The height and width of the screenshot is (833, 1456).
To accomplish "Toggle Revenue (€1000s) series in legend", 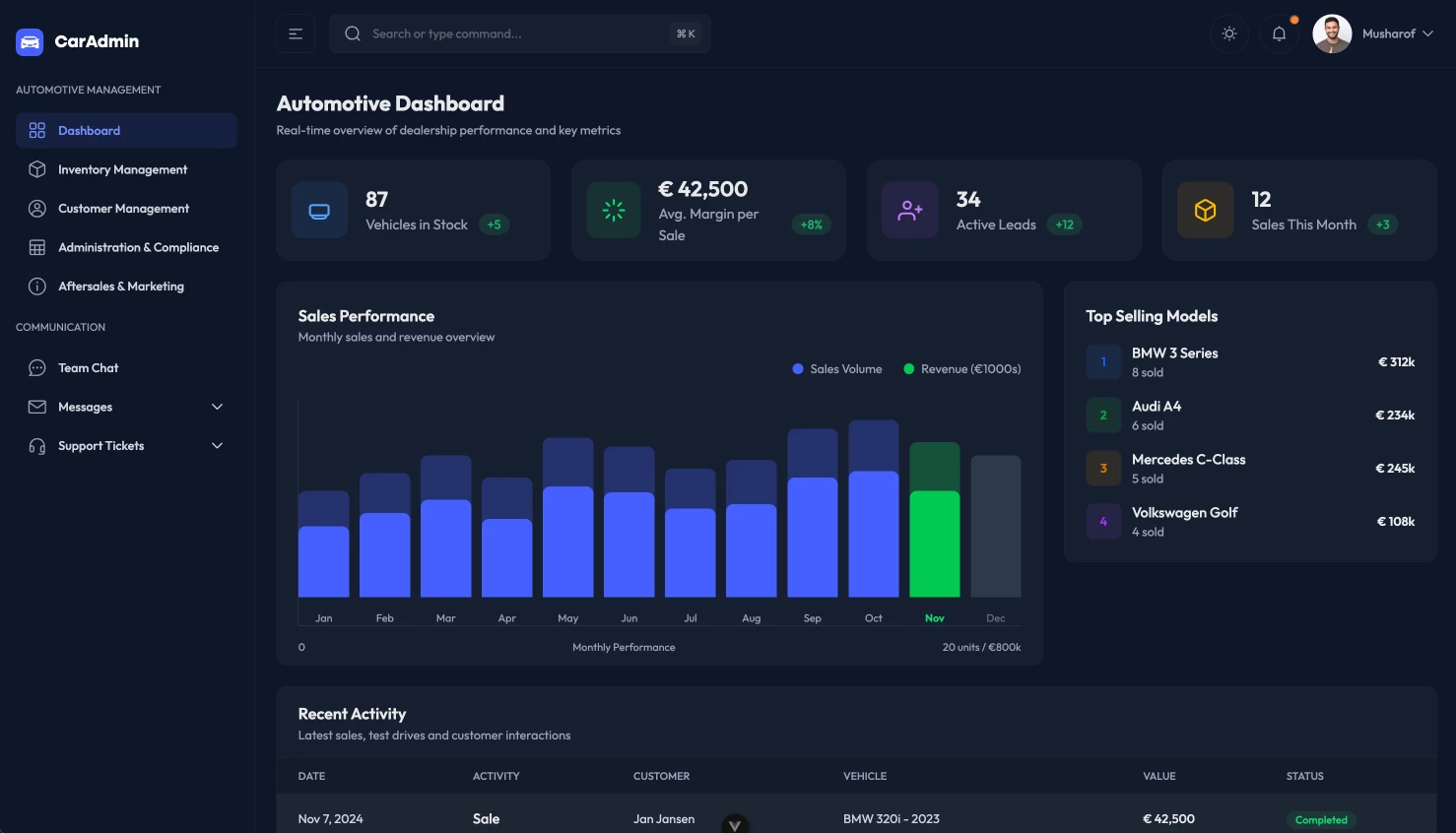I will [x=962, y=369].
